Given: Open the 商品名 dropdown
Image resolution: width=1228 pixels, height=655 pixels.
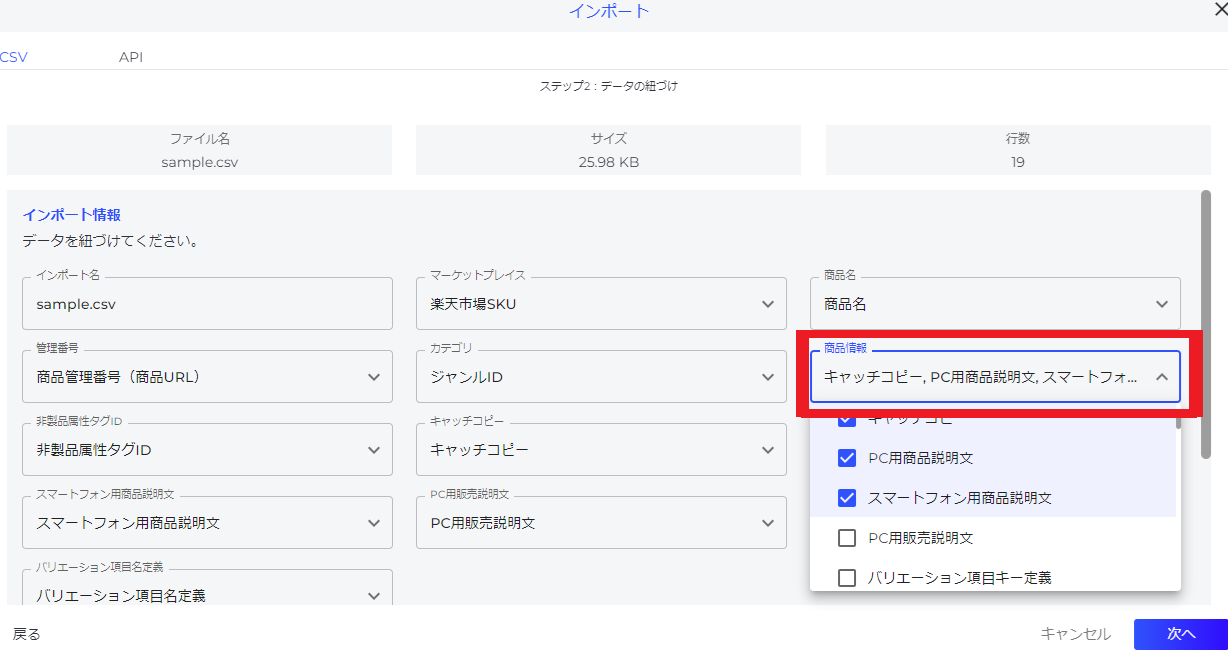Looking at the screenshot, I should coord(995,304).
